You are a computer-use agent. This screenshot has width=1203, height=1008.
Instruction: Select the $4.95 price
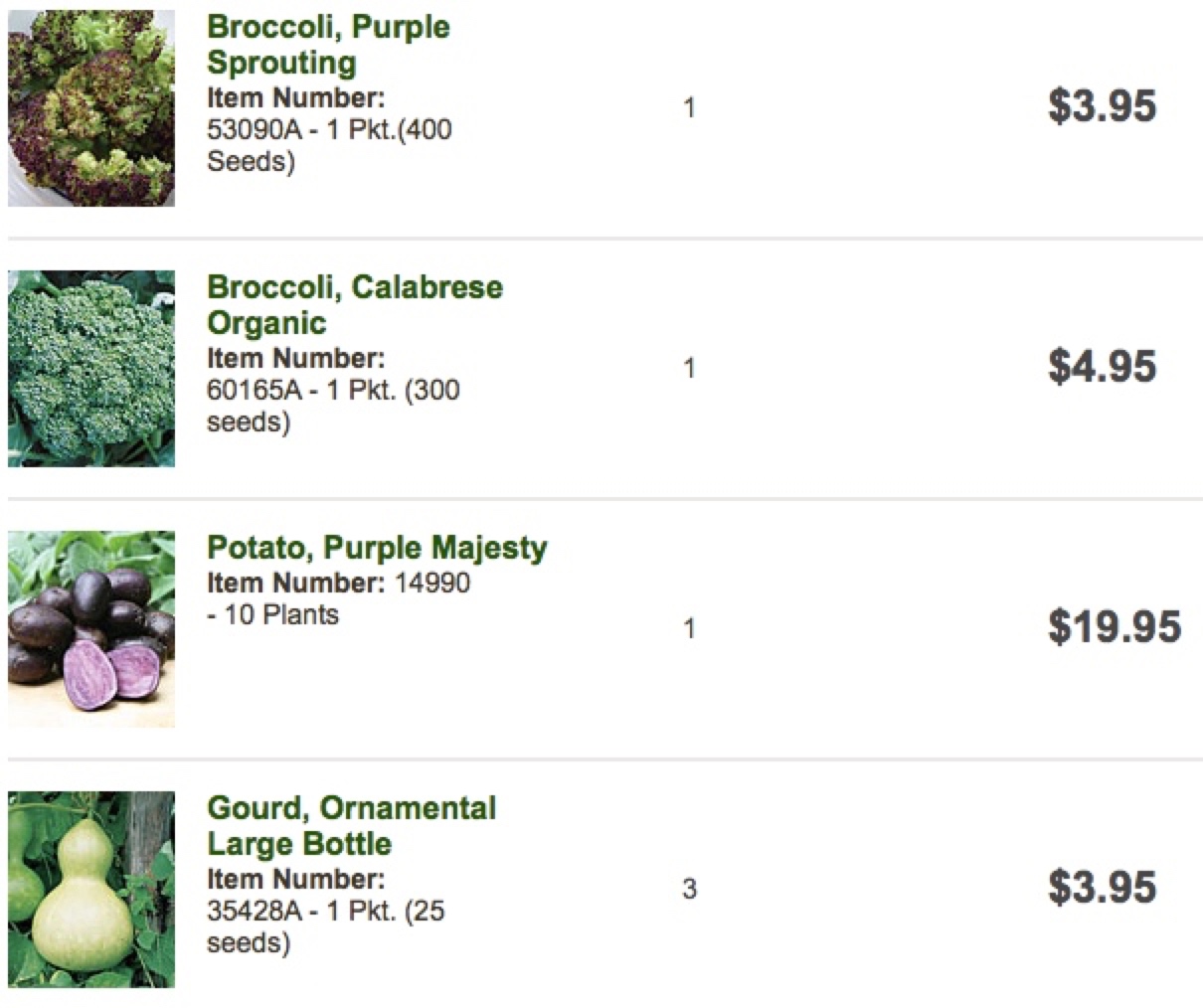pyautogui.click(x=1102, y=367)
